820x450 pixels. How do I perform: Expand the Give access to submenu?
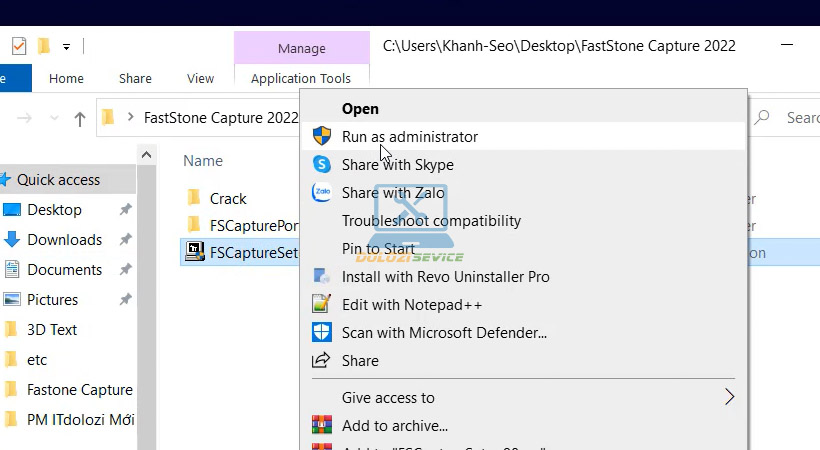tap(729, 397)
